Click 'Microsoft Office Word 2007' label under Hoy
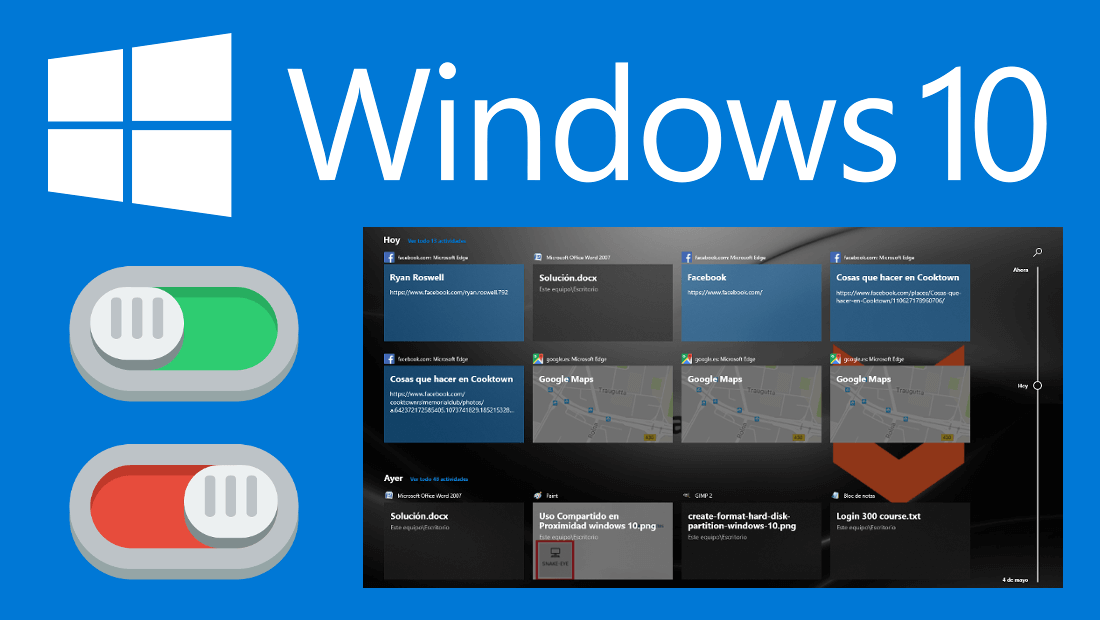 point(578,257)
